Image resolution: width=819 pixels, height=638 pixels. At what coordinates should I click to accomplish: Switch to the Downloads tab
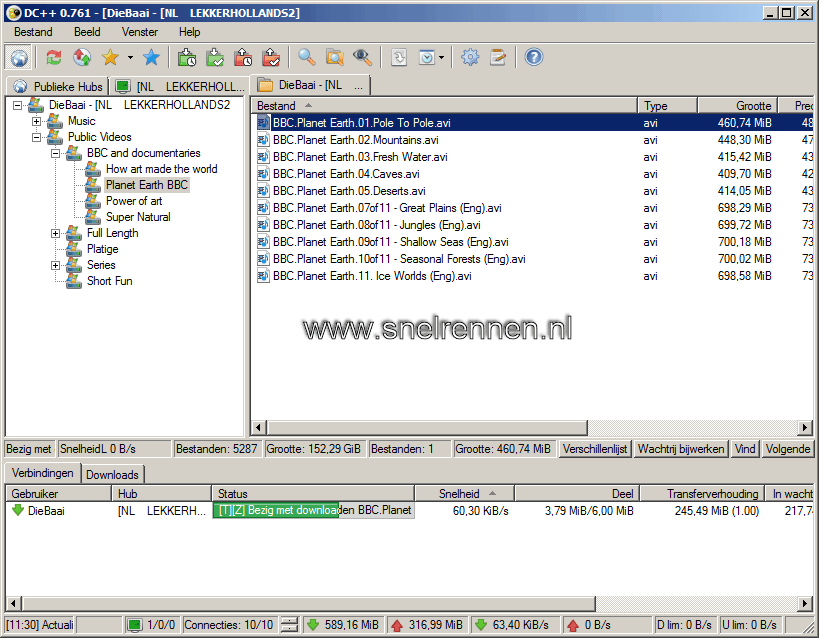(x=112, y=474)
